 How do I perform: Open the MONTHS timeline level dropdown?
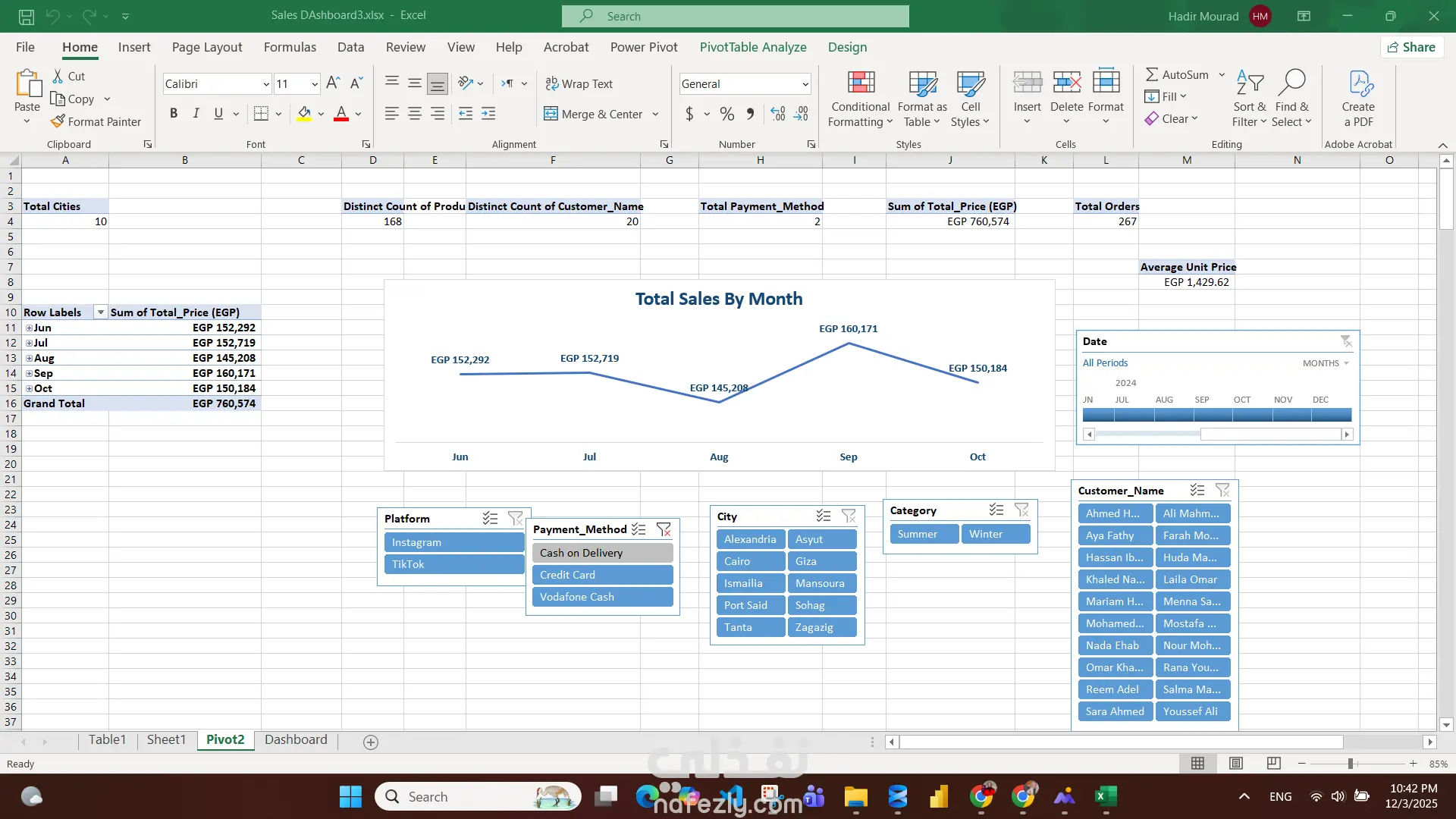coord(1326,363)
